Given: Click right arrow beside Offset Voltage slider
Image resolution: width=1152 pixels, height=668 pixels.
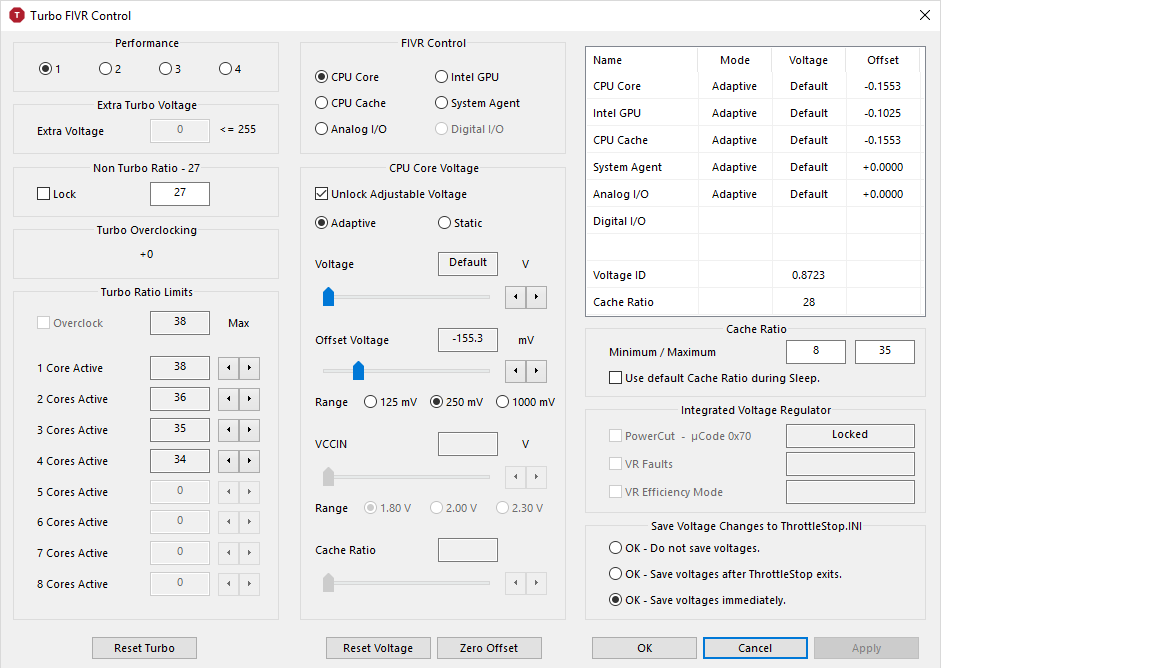Looking at the screenshot, I should pyautogui.click(x=536, y=371).
